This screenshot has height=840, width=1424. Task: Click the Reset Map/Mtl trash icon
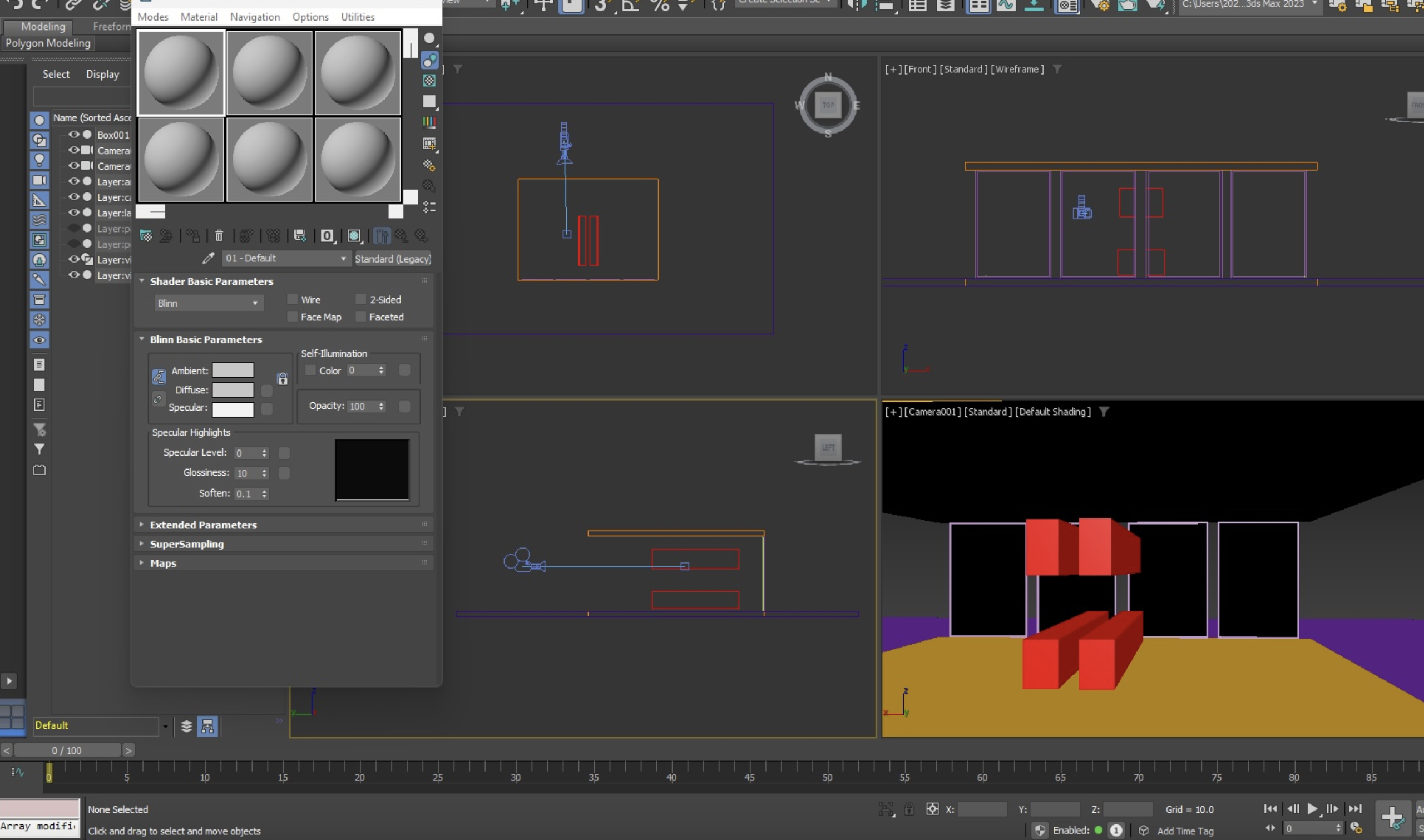[219, 235]
